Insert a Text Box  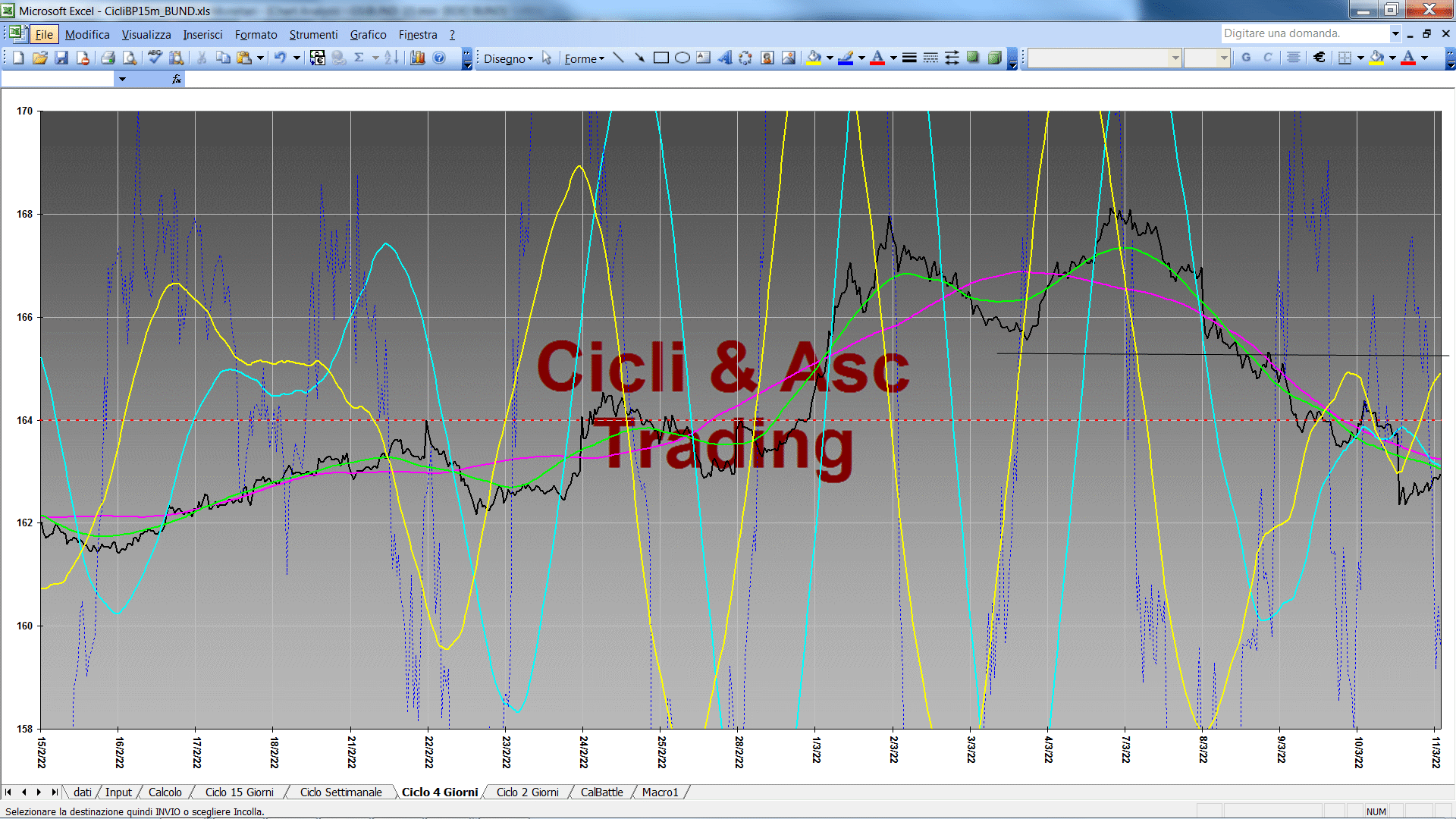(704, 58)
